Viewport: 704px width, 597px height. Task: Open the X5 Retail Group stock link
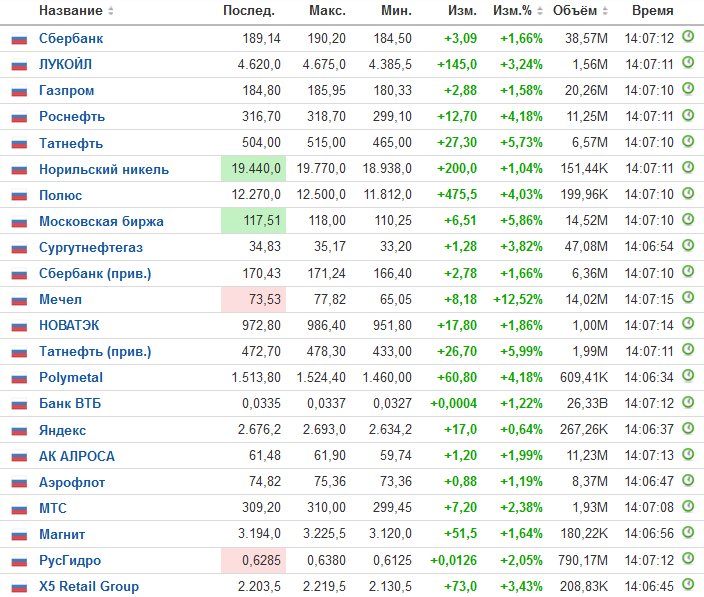pos(89,586)
